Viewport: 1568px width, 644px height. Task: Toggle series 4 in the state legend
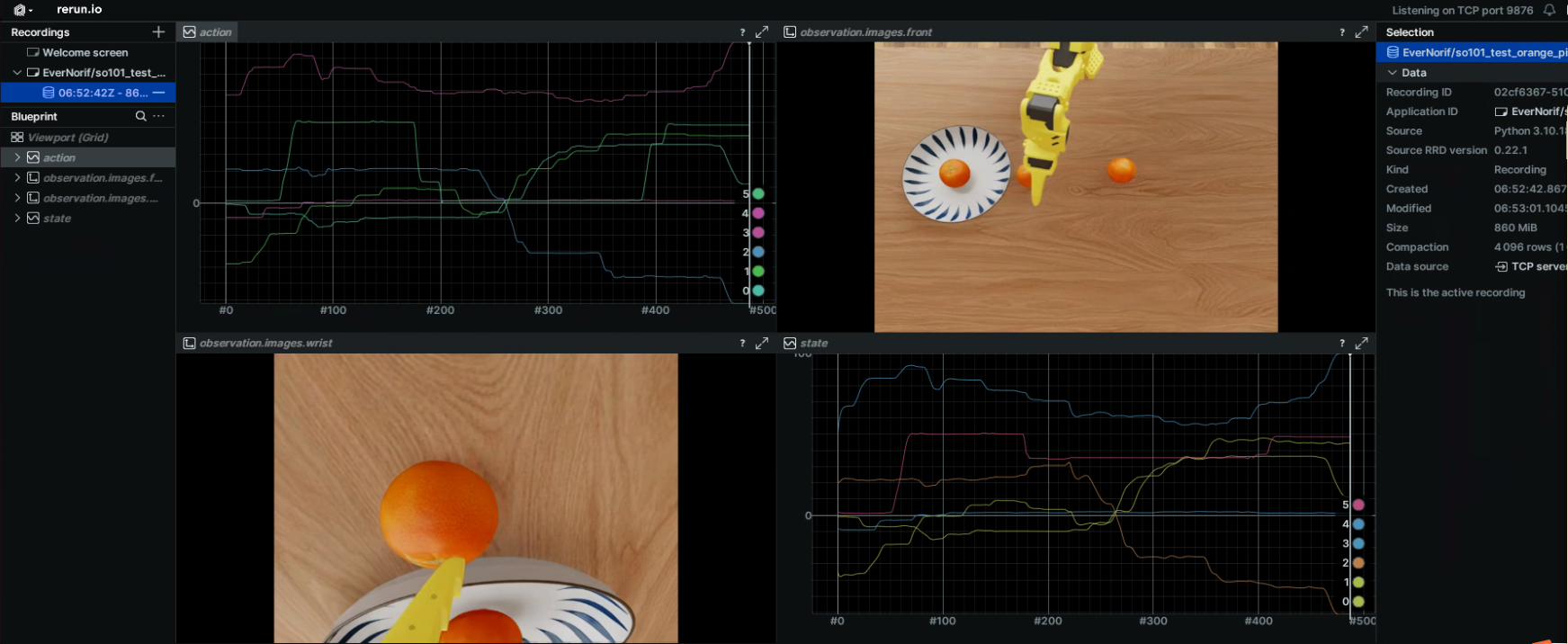coord(1358,524)
